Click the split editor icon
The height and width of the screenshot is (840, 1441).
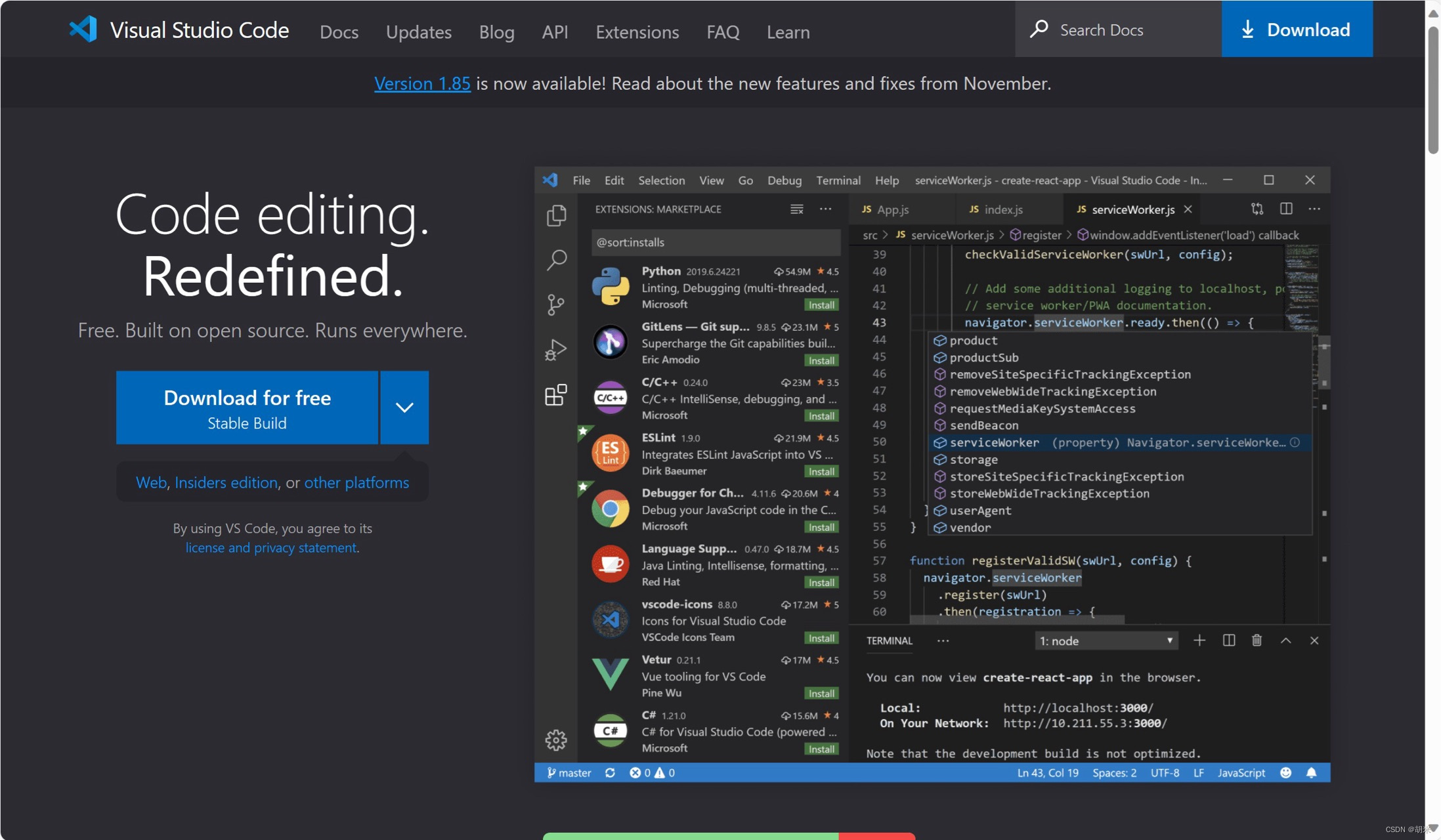coord(1286,209)
